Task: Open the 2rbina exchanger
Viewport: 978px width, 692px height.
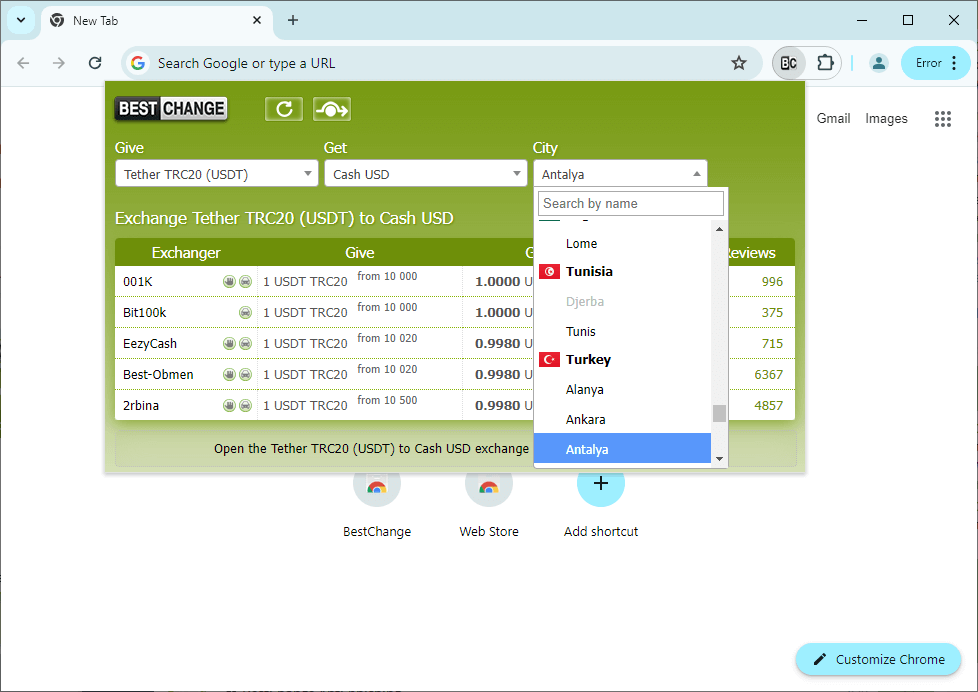Action: click(141, 406)
